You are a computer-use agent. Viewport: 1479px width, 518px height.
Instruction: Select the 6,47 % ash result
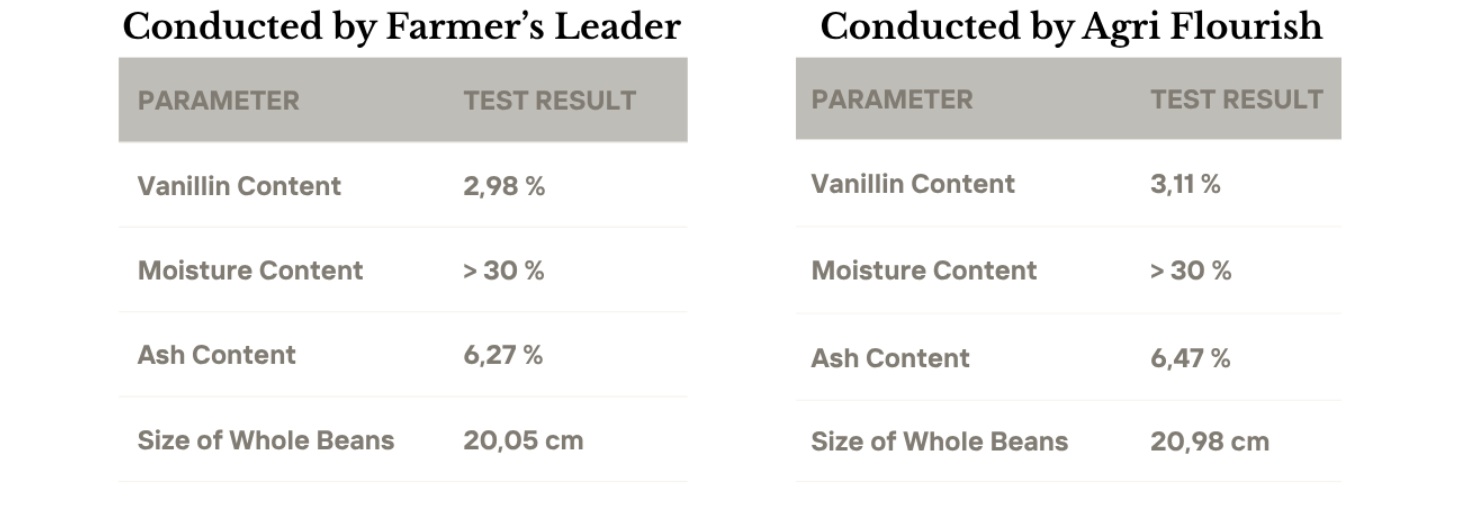click(x=1190, y=359)
